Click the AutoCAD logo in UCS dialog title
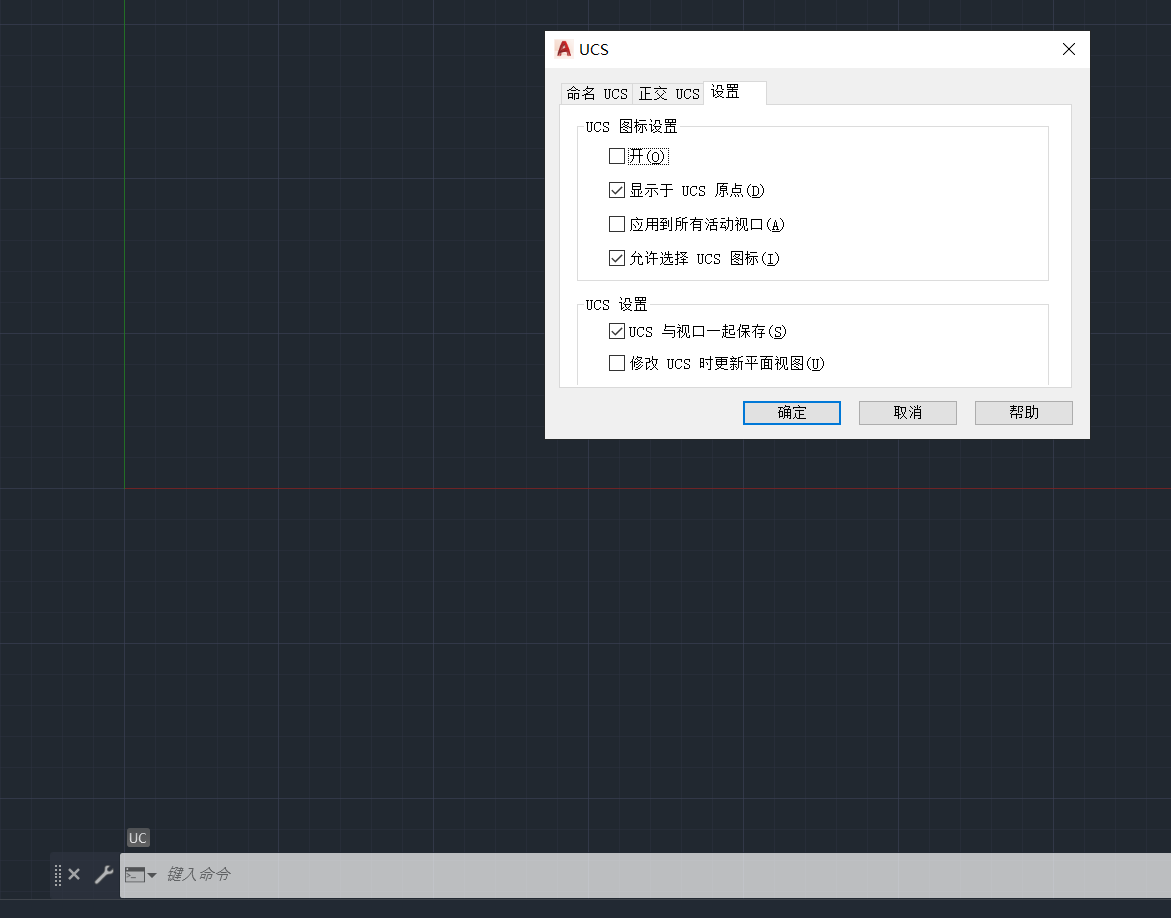 click(564, 49)
